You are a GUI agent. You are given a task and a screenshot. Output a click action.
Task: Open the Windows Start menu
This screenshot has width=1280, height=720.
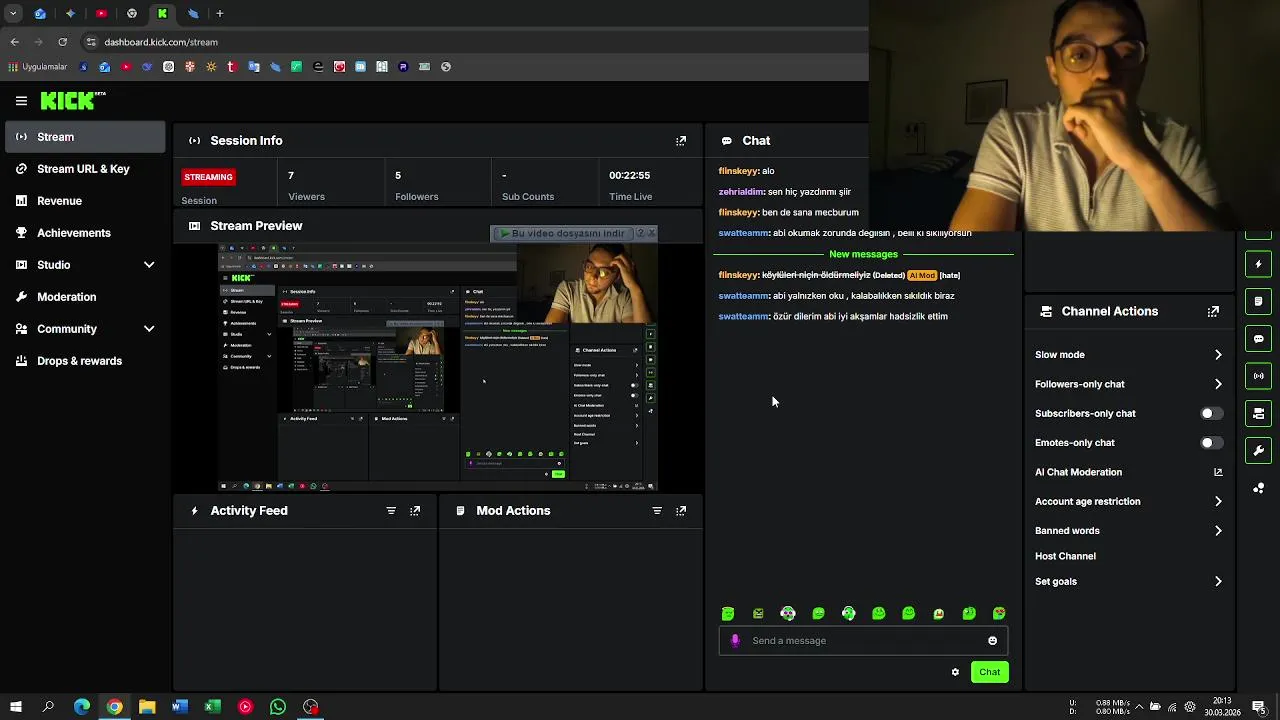(x=15, y=707)
